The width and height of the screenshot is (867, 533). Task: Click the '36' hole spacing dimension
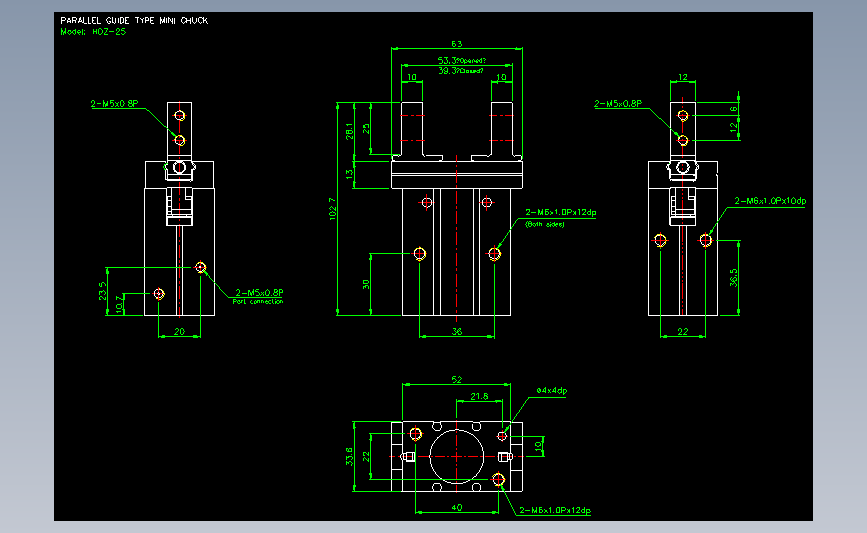(457, 332)
